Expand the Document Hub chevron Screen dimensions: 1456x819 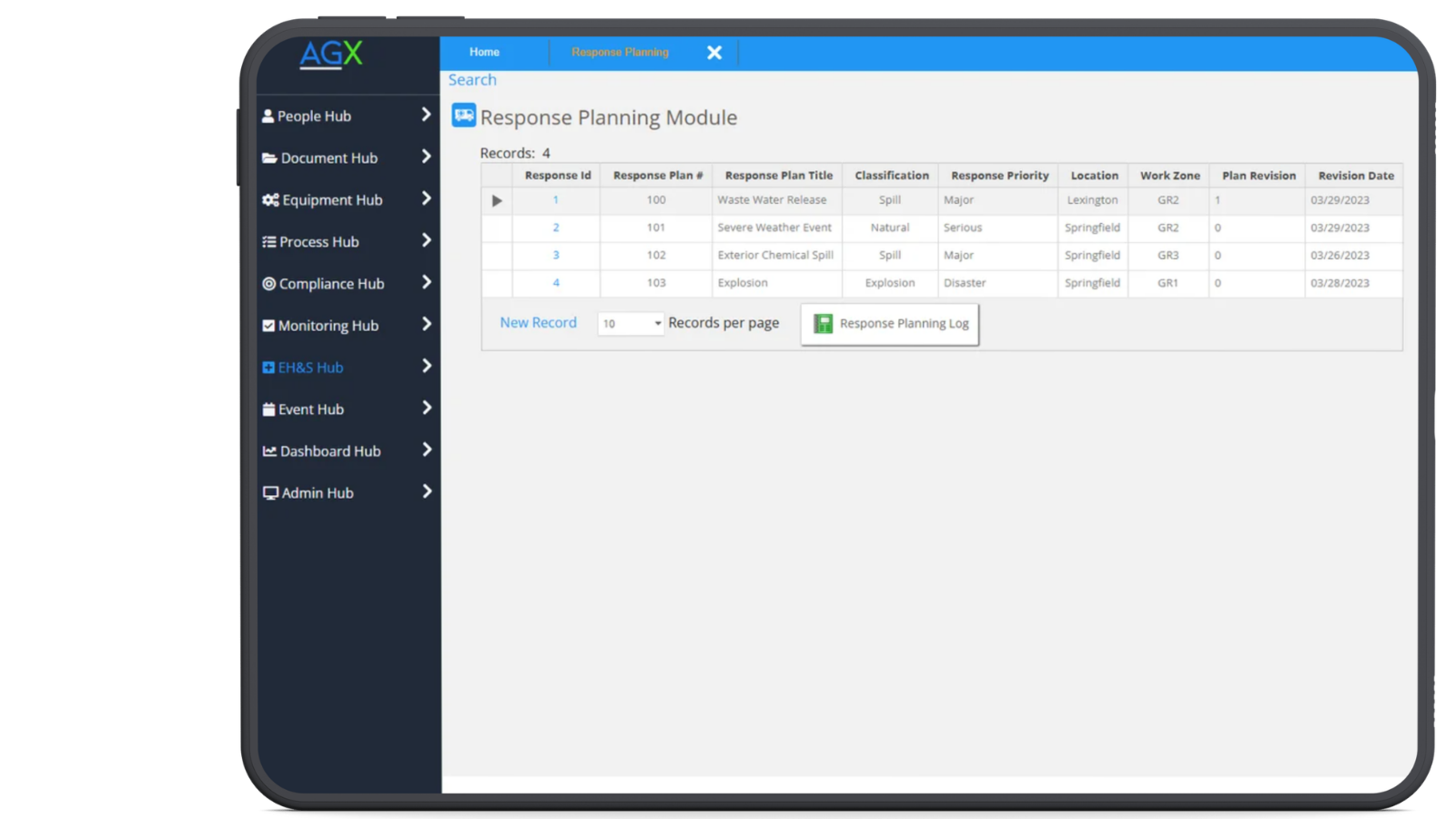pyautogui.click(x=426, y=157)
